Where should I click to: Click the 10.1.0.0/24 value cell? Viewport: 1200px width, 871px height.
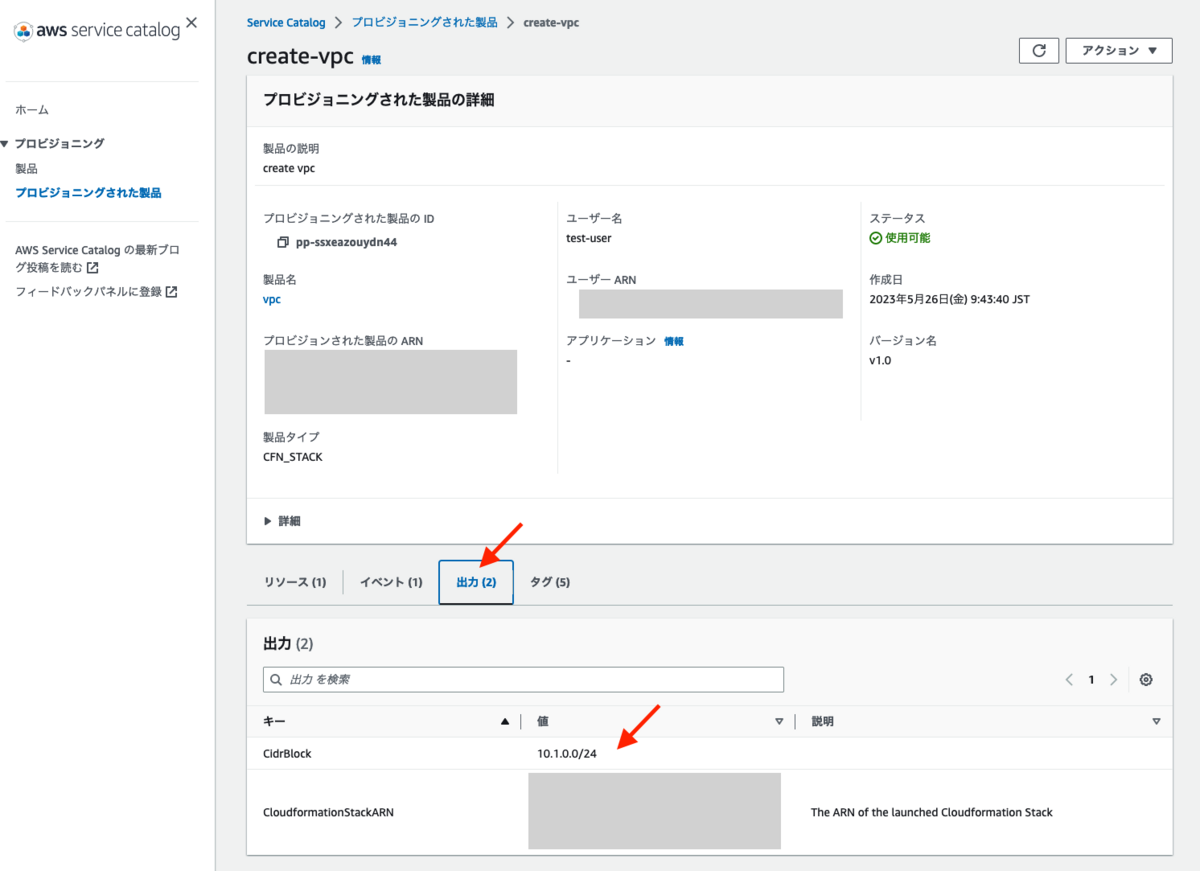click(568, 754)
